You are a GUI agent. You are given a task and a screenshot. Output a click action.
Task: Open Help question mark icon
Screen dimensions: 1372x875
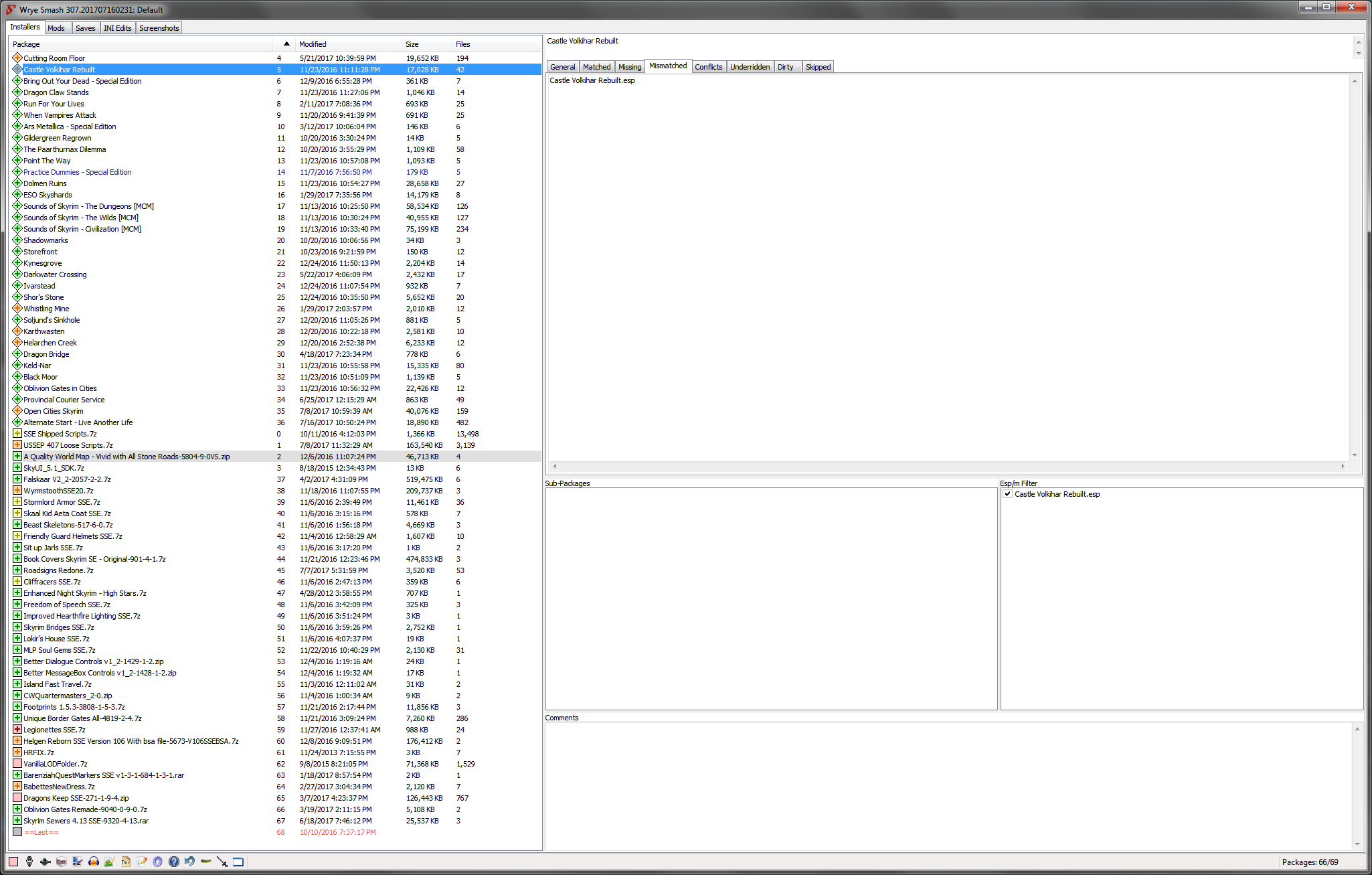[x=174, y=862]
